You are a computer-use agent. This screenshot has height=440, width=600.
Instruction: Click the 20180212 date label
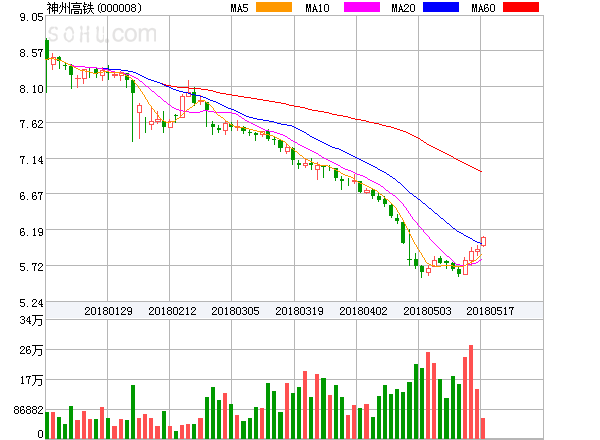[x=172, y=311]
